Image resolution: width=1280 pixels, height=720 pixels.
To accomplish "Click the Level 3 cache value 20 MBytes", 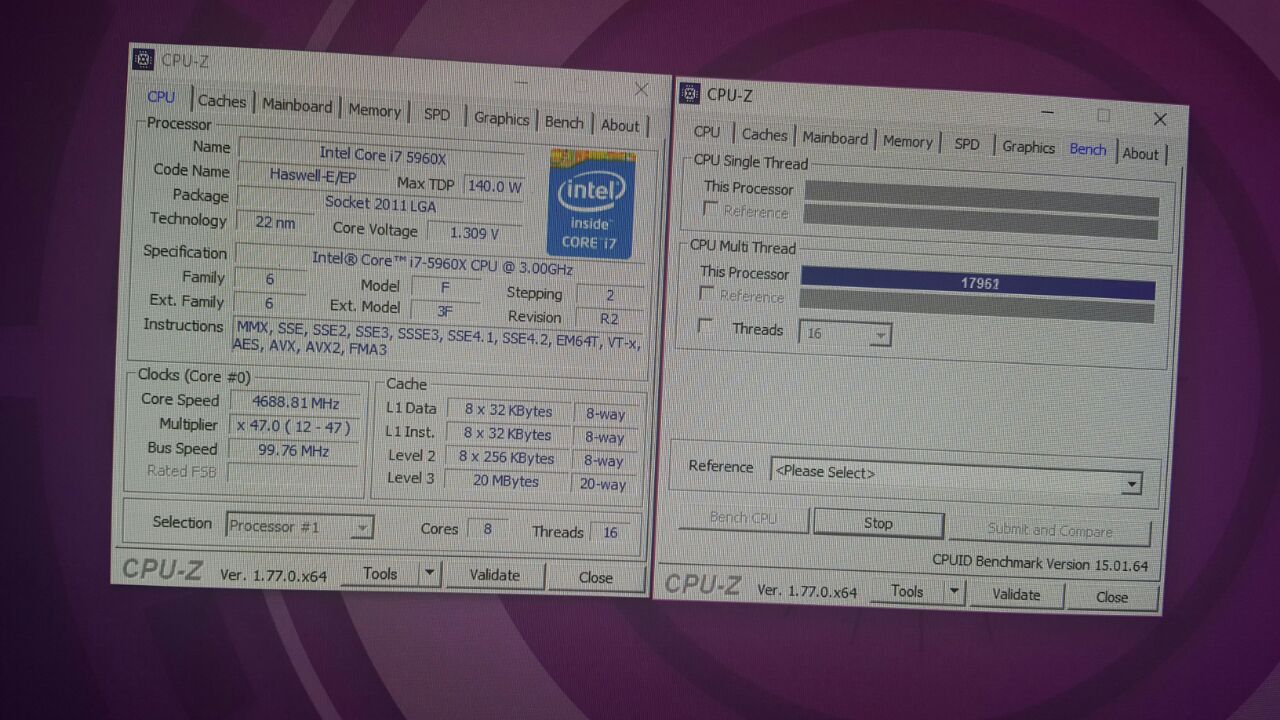I will (x=505, y=481).
